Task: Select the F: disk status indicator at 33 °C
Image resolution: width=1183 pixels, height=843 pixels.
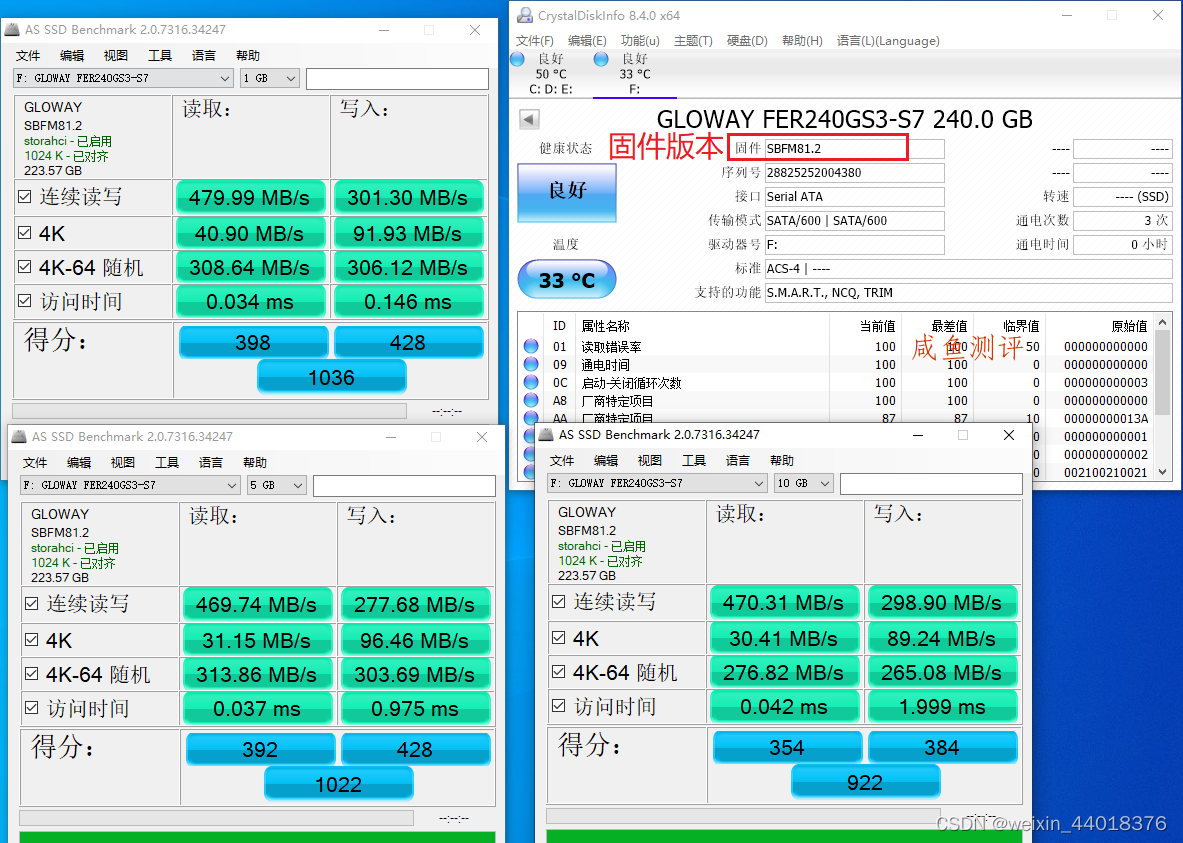Action: coord(601,59)
